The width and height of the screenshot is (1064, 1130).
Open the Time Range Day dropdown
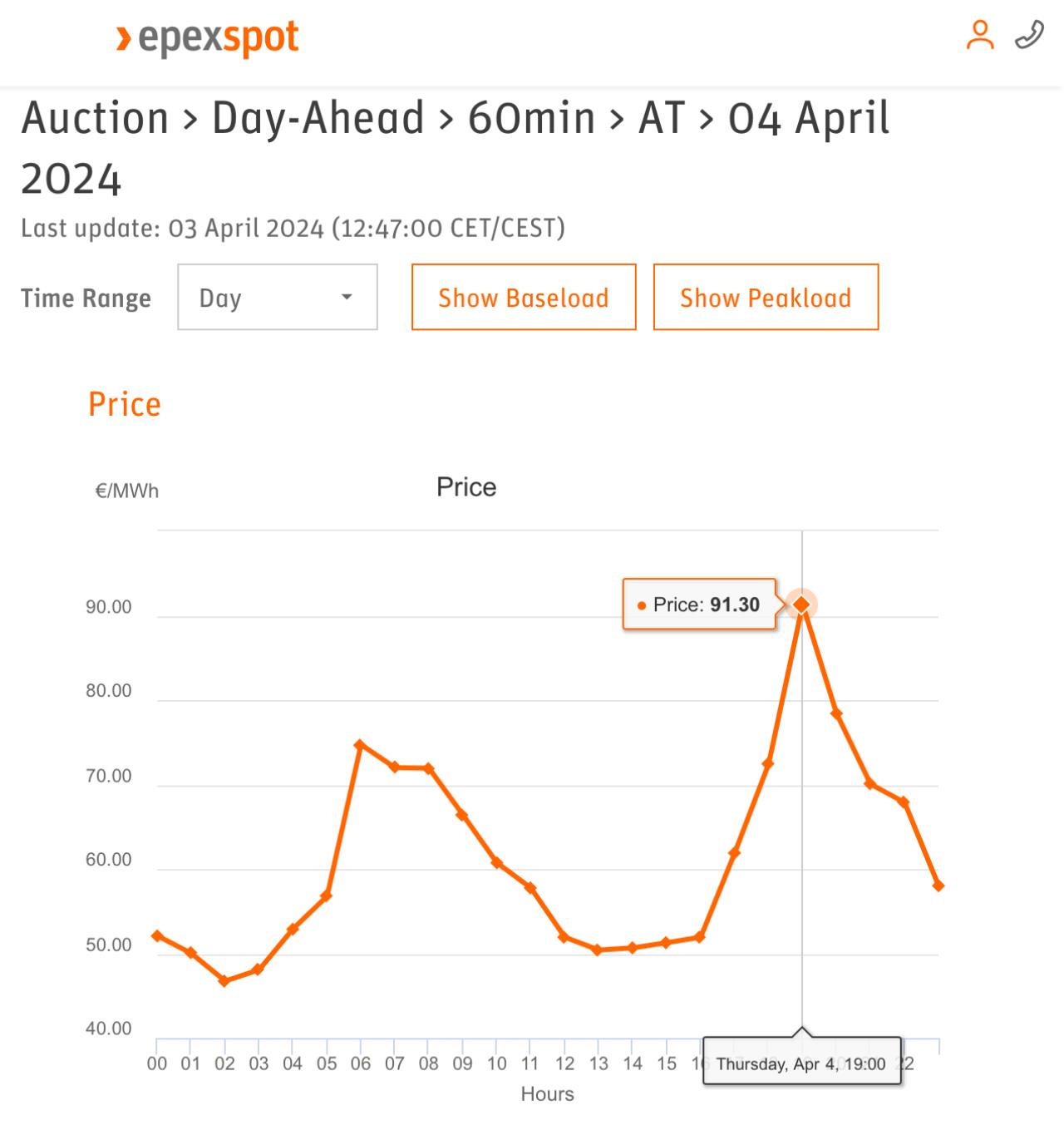278,297
